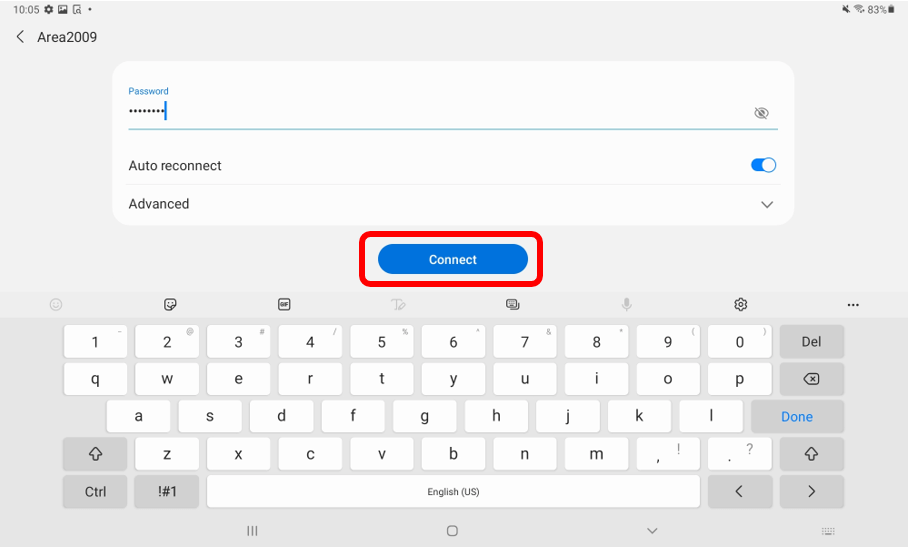913x547 pixels.
Task: Tap the voice input microphone icon
Action: (627, 305)
